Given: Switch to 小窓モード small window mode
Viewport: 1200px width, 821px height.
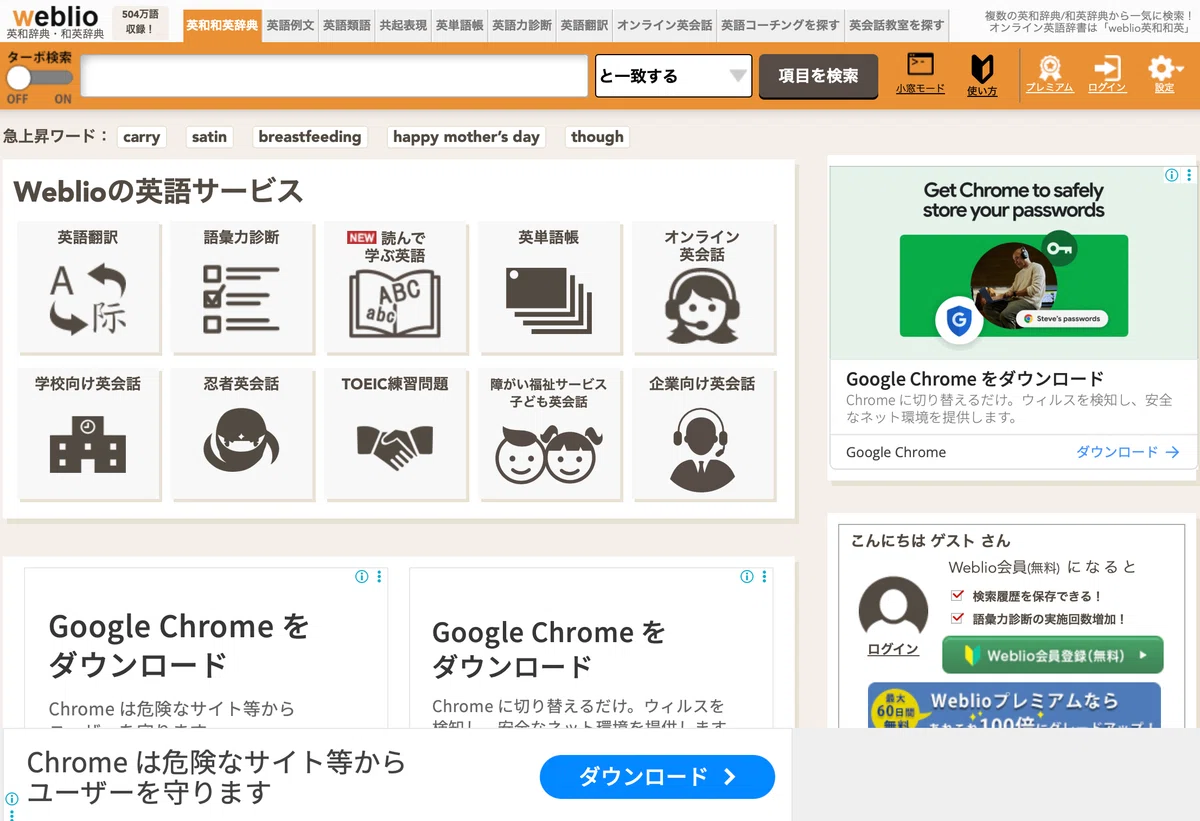Looking at the screenshot, I should pyautogui.click(x=920, y=74).
